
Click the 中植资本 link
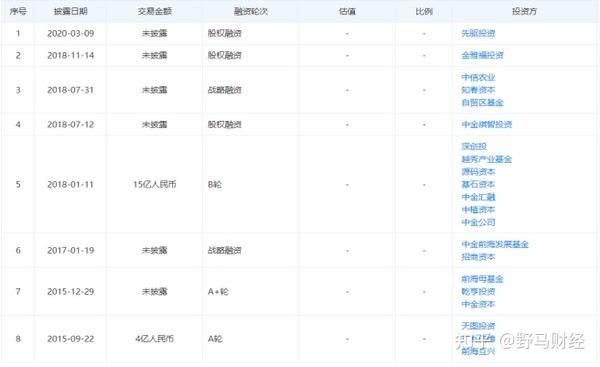[478, 209]
